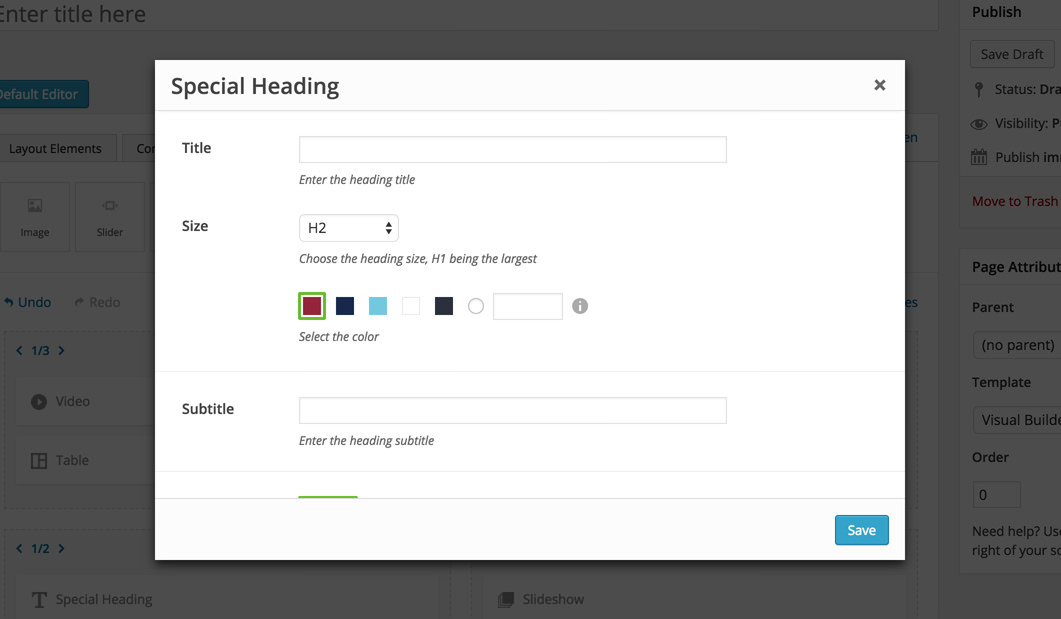This screenshot has width=1061, height=619.
Task: Click the page title field
Action: (467, 14)
